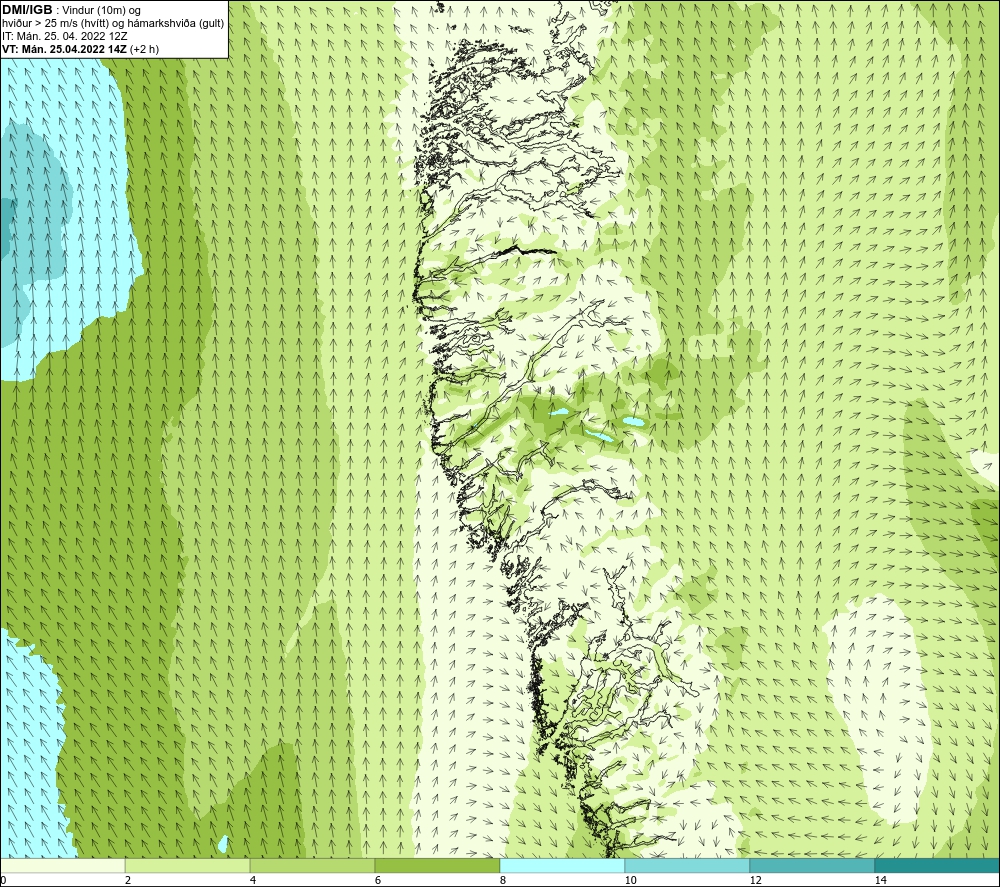This screenshot has height=887, width=1000.
Task: Click the scale label '10'
Action: pyautogui.click(x=630, y=880)
